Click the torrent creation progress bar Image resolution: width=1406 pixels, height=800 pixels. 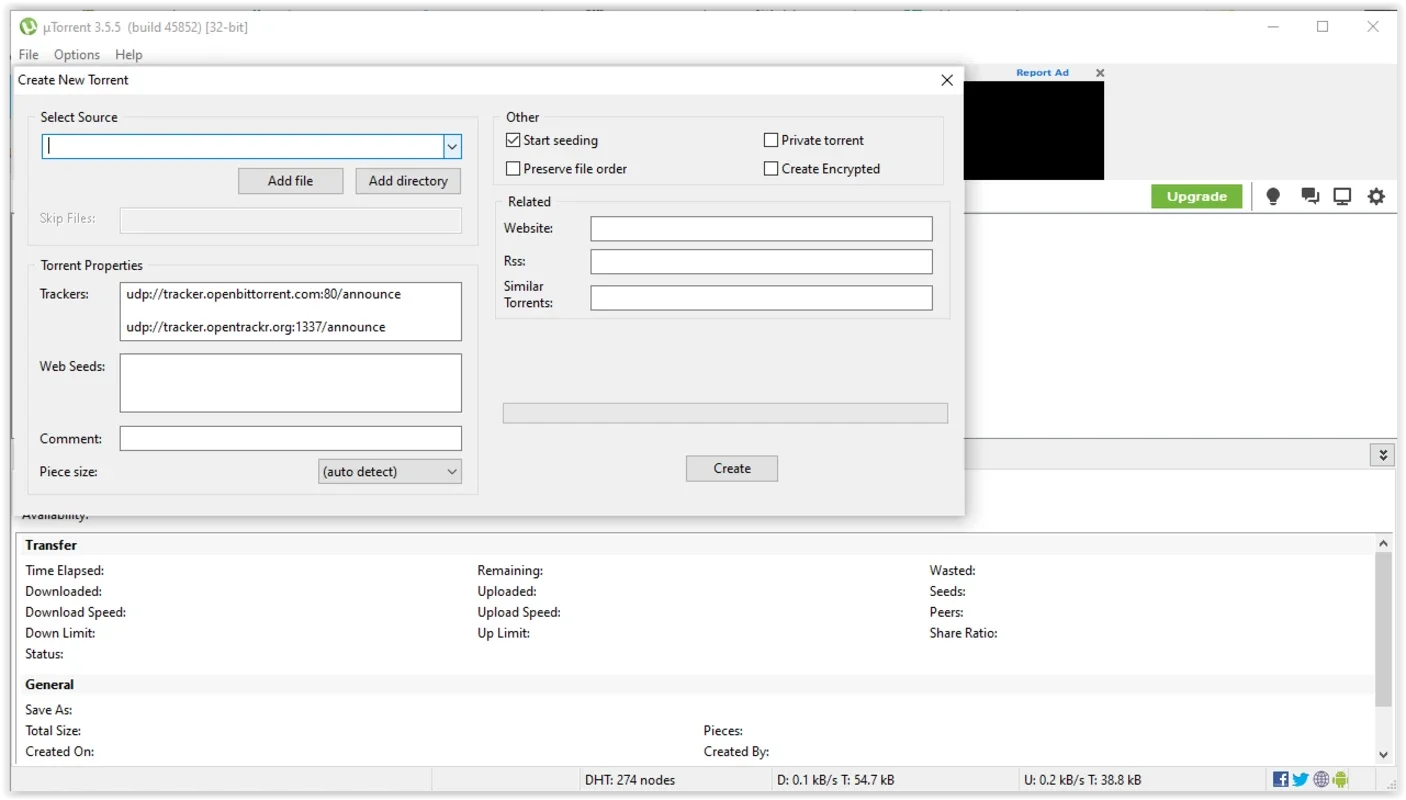click(x=725, y=413)
